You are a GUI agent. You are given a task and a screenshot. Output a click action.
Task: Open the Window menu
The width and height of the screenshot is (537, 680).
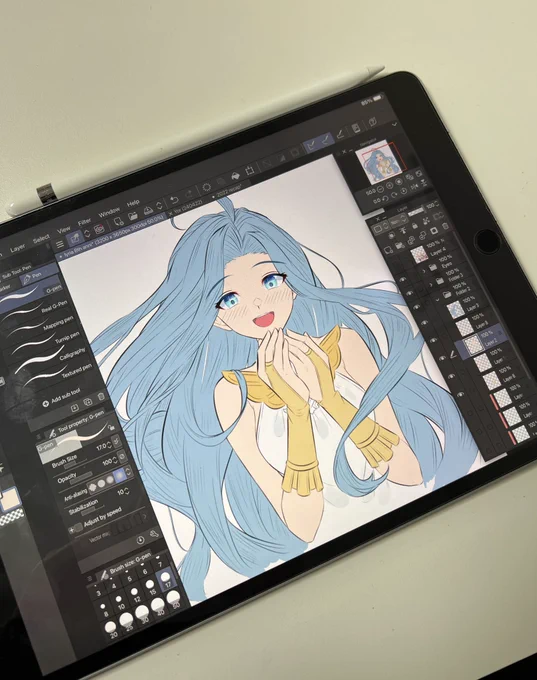tap(109, 212)
